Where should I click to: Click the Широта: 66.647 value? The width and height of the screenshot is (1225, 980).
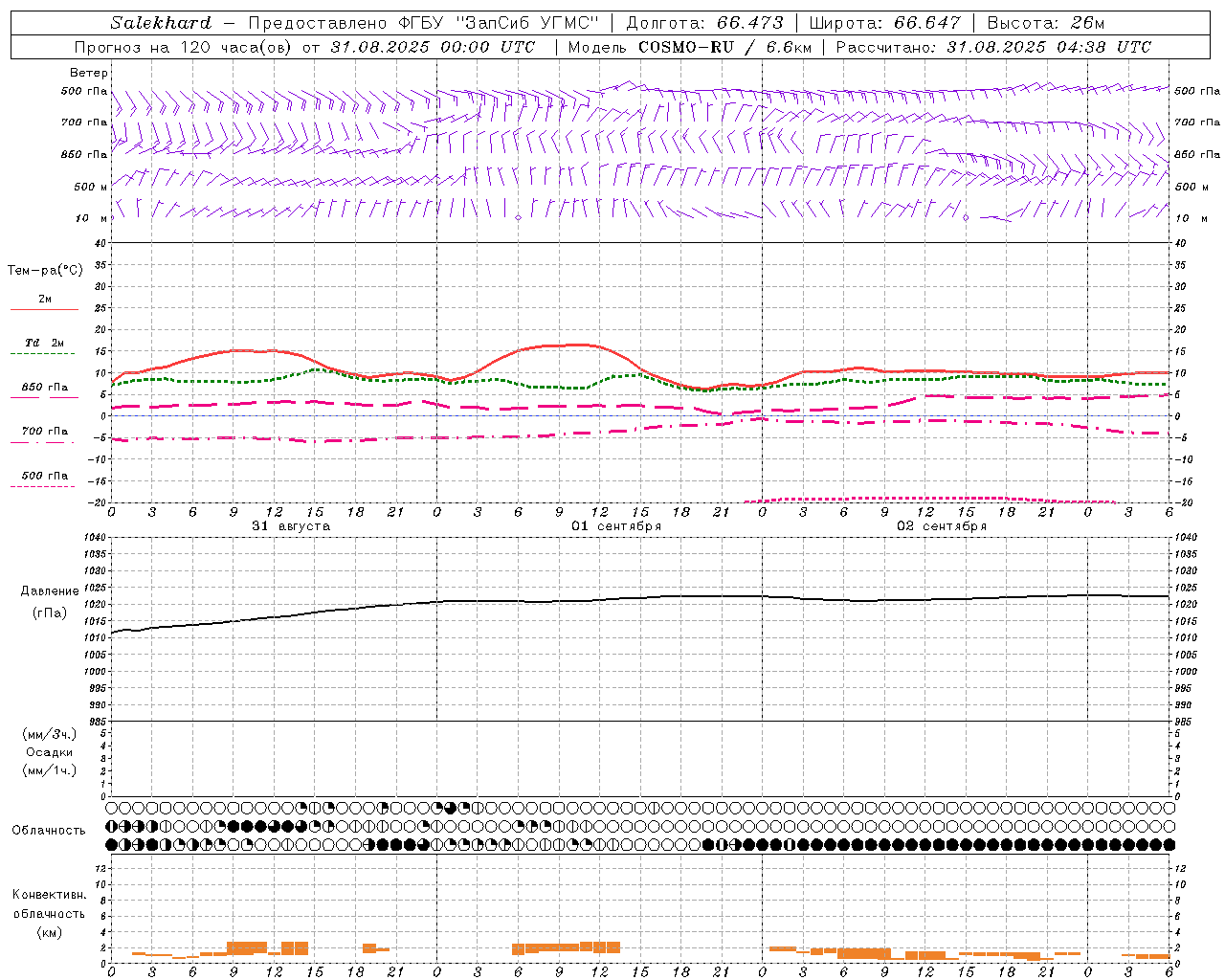[x=885, y=23]
